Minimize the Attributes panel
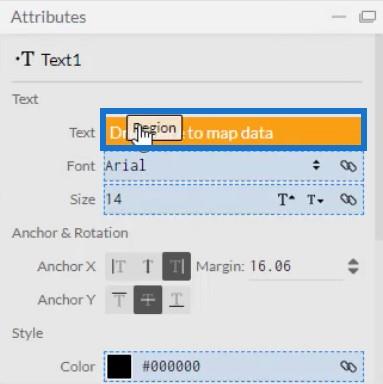The width and height of the screenshot is (383, 384). 339,17
